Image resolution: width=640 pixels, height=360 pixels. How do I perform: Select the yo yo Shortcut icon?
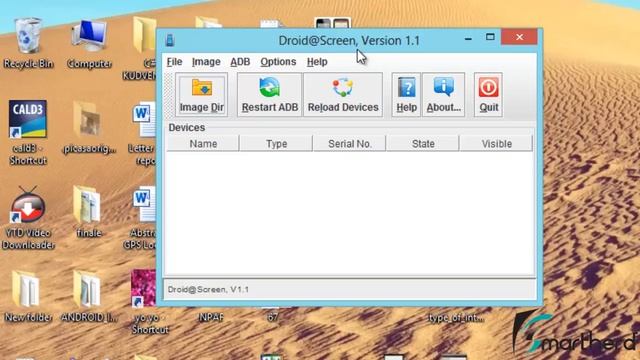(145, 302)
